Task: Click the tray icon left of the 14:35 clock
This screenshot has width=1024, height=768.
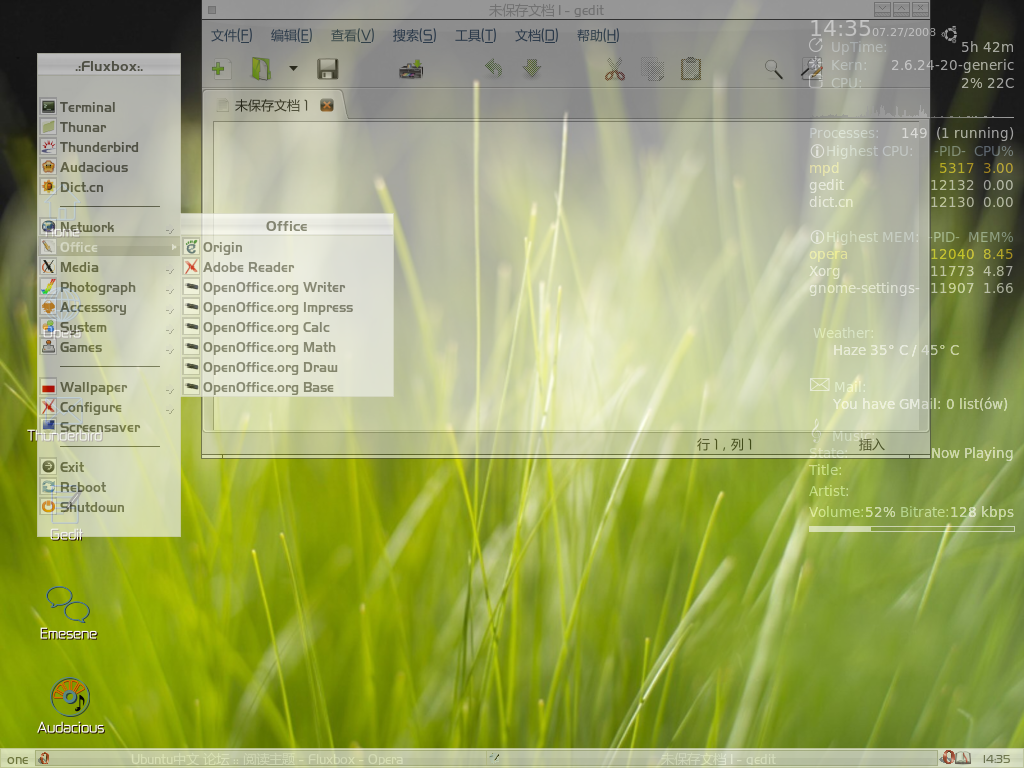Action: point(963,758)
